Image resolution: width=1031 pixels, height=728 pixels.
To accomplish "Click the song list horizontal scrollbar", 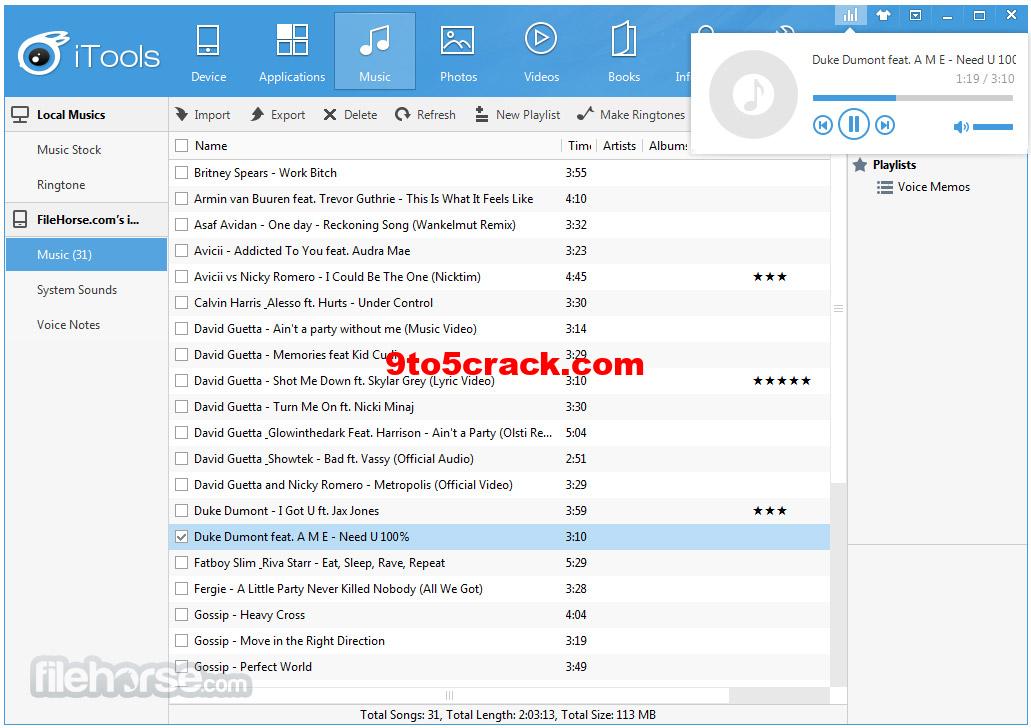I will pos(449,695).
